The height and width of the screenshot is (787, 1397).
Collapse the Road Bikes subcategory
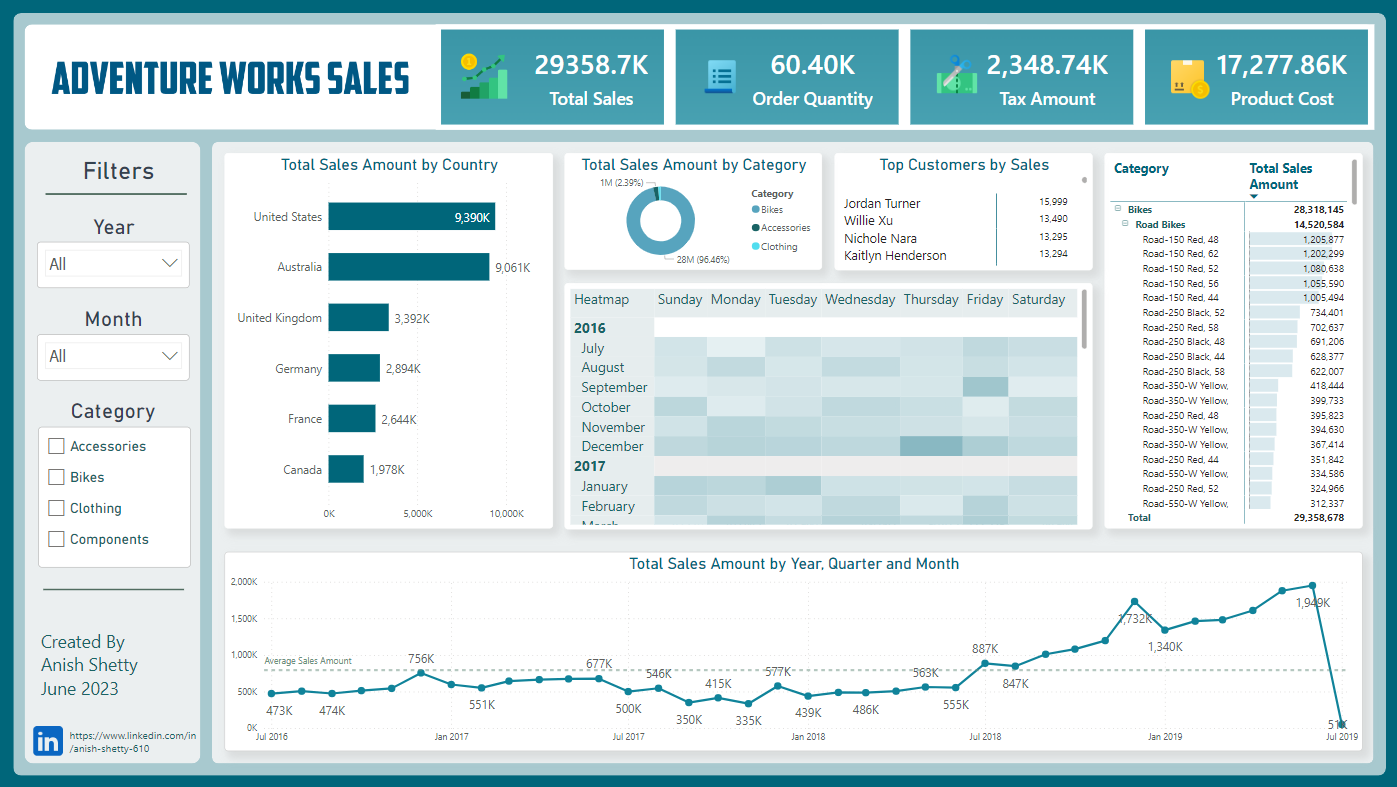pyautogui.click(x=1125, y=225)
